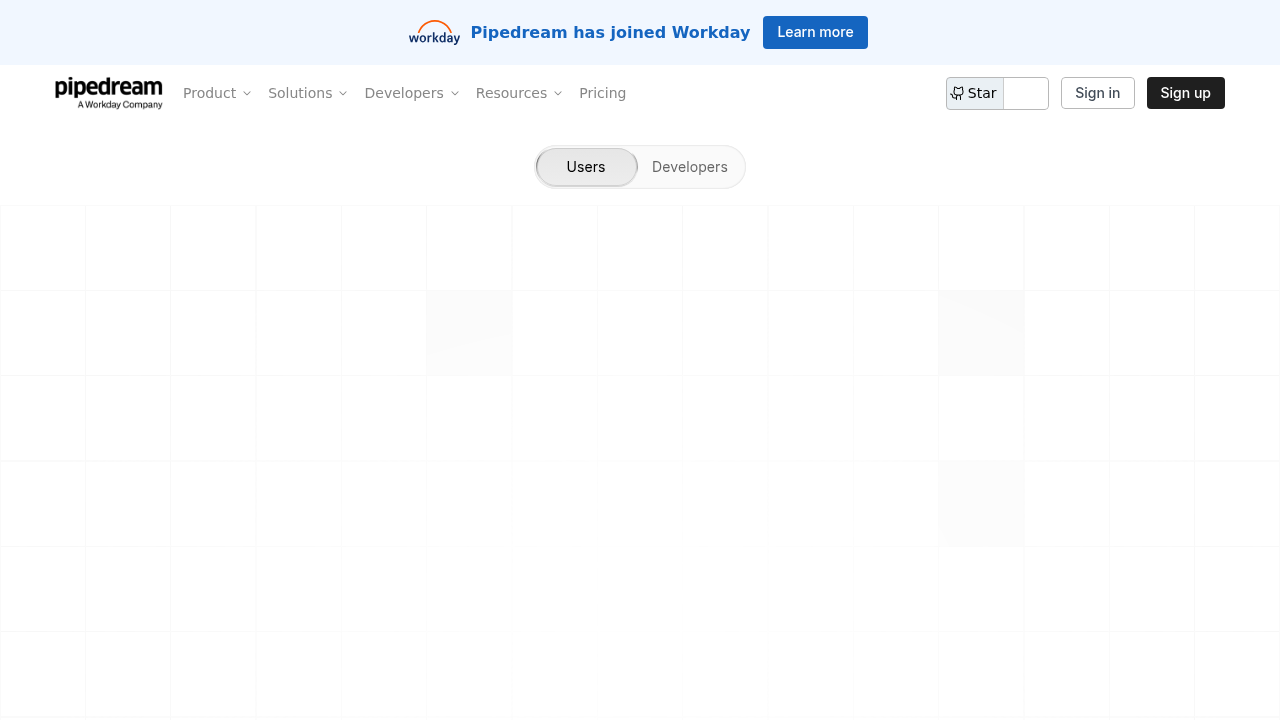Expand the Solutions chevron arrow
1280x720 pixels.
pos(343,94)
